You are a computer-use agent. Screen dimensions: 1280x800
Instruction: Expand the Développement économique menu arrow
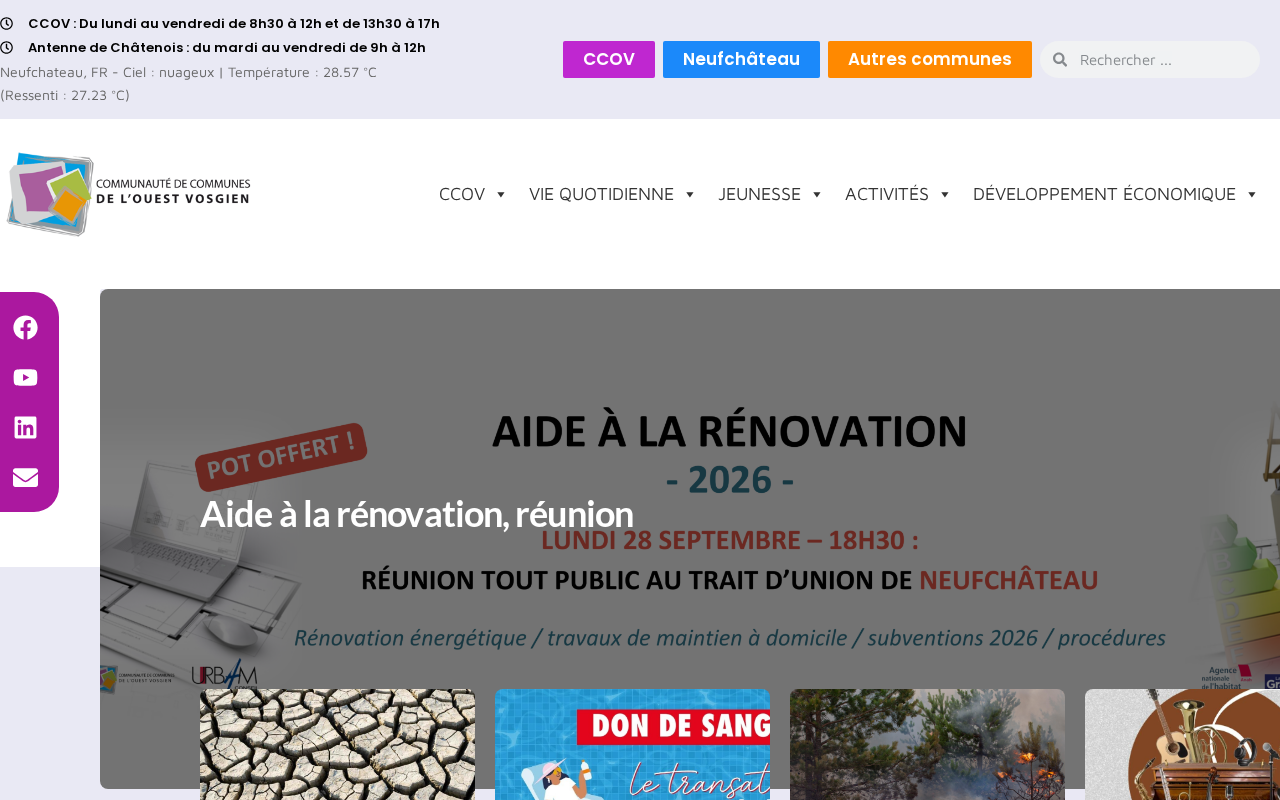[x=1251, y=194]
